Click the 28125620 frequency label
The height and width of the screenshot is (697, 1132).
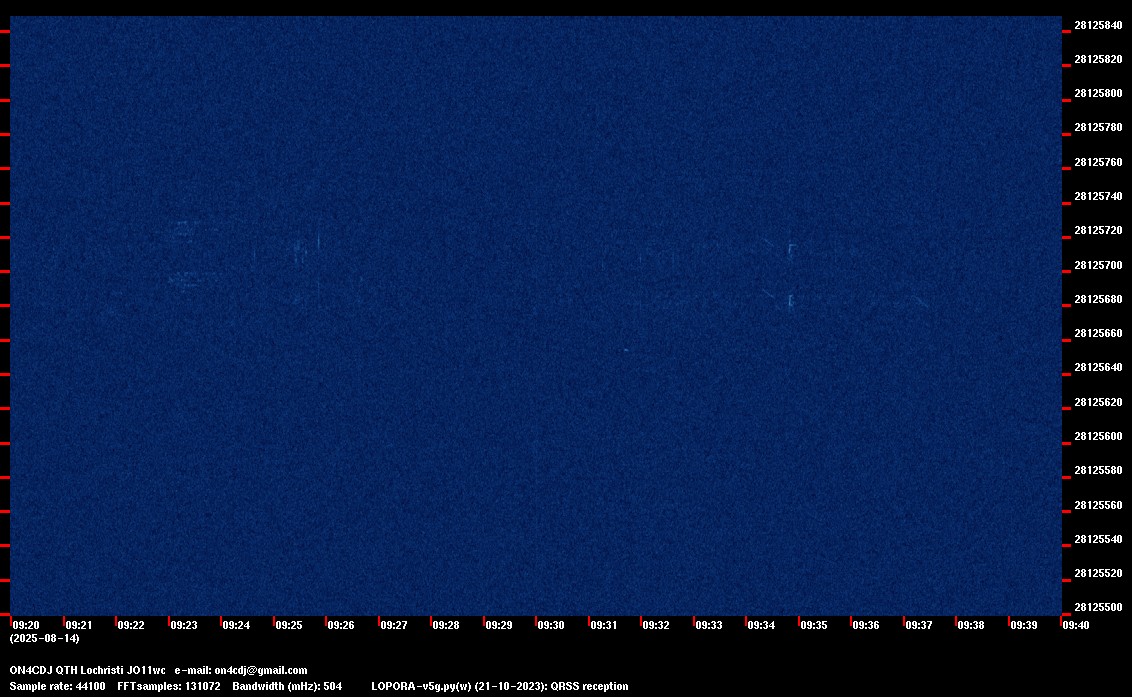pyautogui.click(x=1098, y=402)
